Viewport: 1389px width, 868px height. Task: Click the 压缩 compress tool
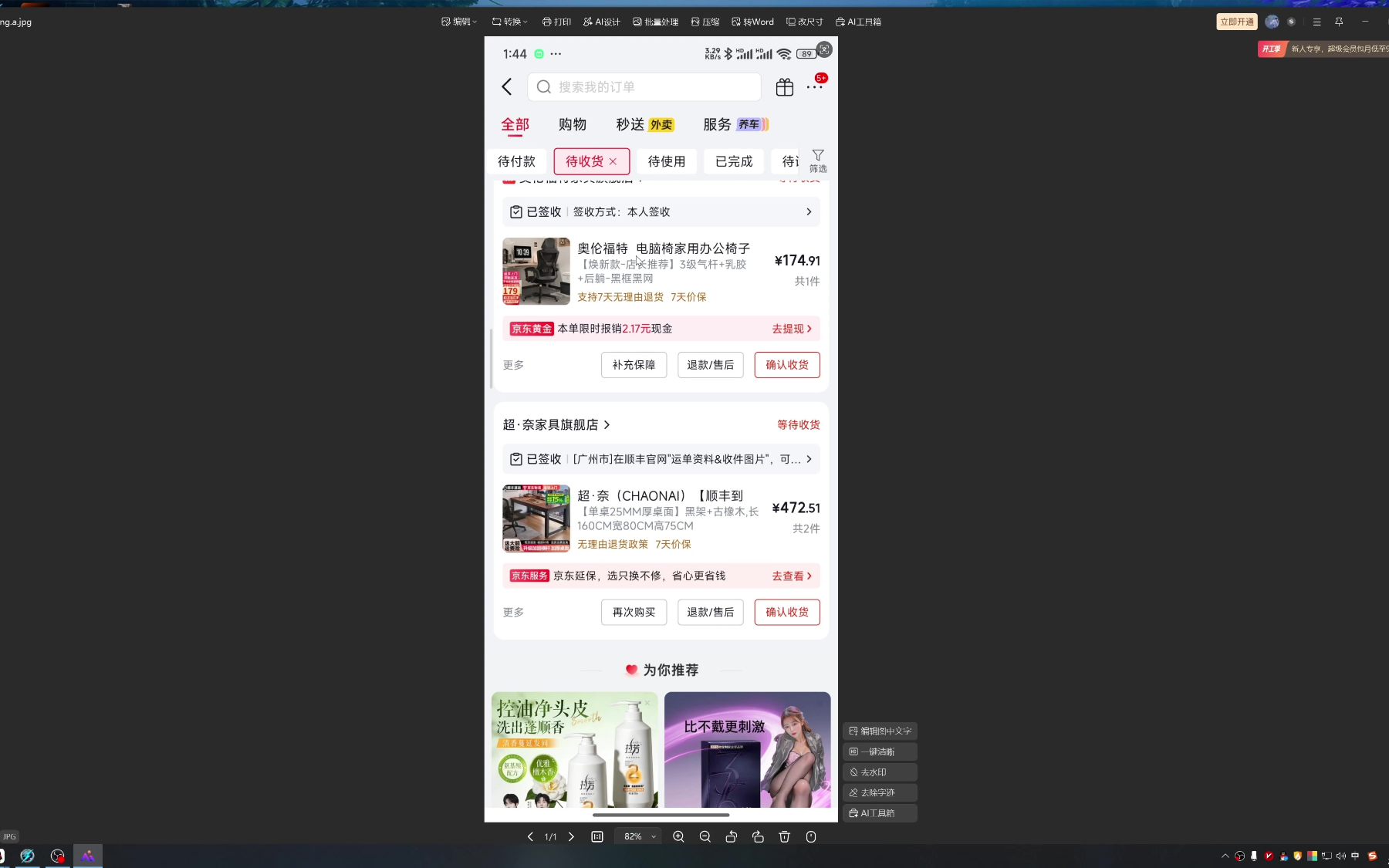click(705, 22)
